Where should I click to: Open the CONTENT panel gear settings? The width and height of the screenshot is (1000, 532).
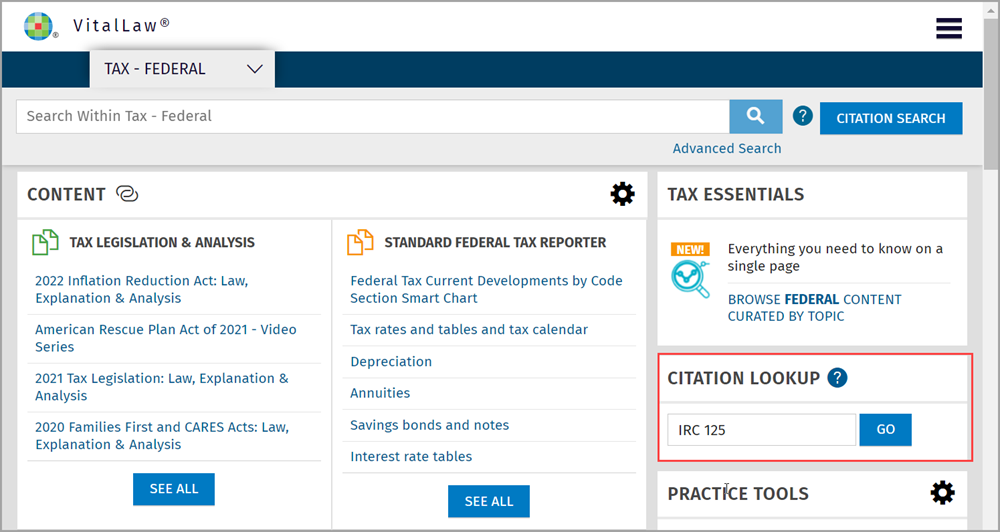(622, 194)
